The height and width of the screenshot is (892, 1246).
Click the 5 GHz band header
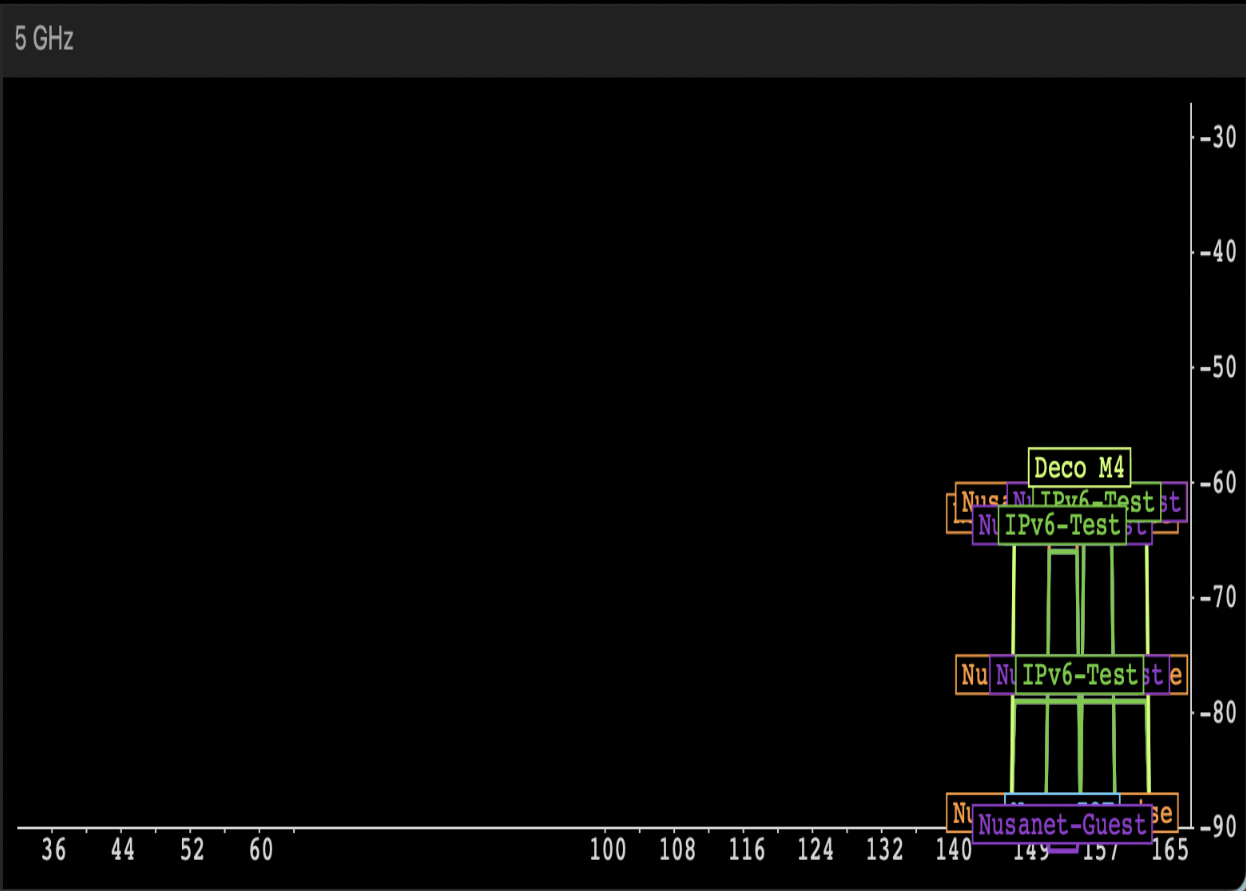(44, 40)
